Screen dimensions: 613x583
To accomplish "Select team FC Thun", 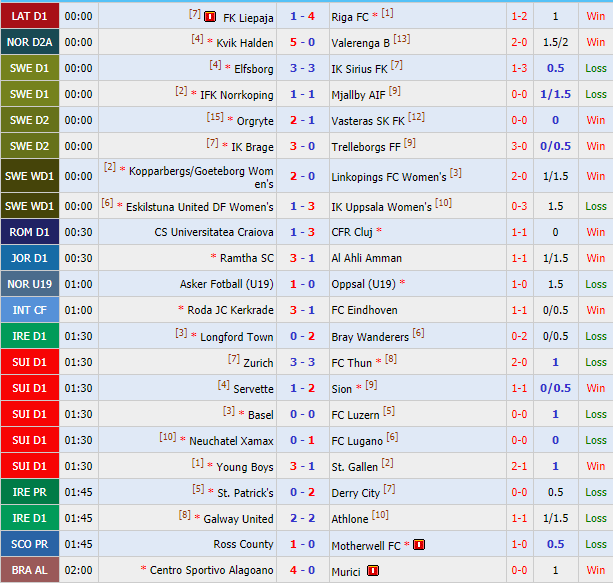I will pyautogui.click(x=351, y=363).
